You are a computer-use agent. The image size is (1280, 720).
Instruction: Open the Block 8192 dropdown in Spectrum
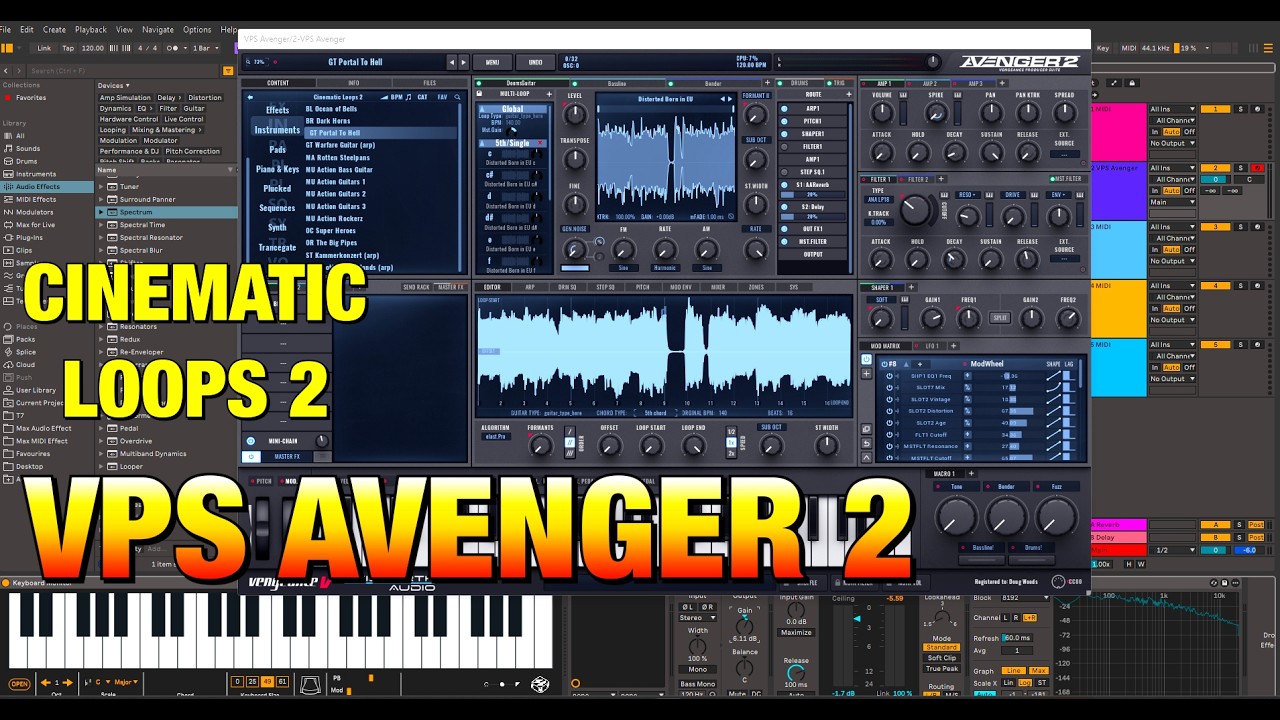[x=1024, y=598]
